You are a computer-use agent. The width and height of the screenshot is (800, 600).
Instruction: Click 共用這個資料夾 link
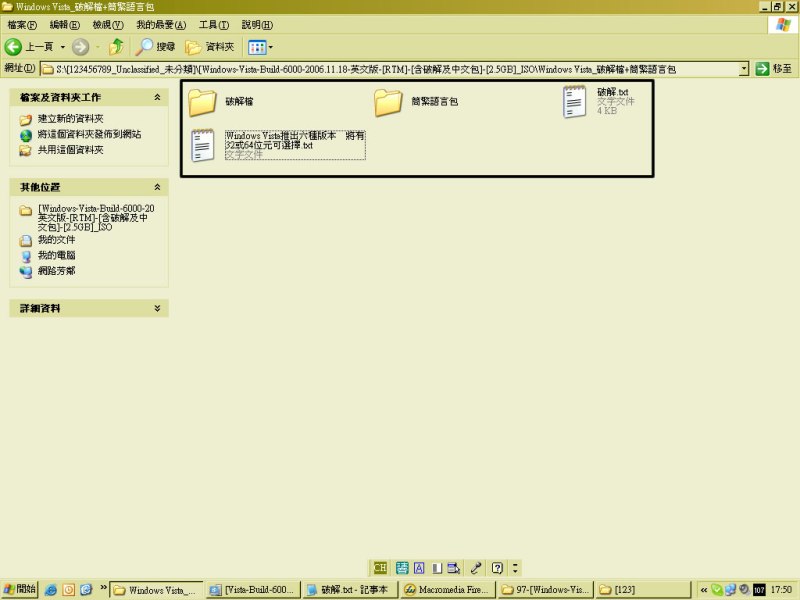[70, 150]
